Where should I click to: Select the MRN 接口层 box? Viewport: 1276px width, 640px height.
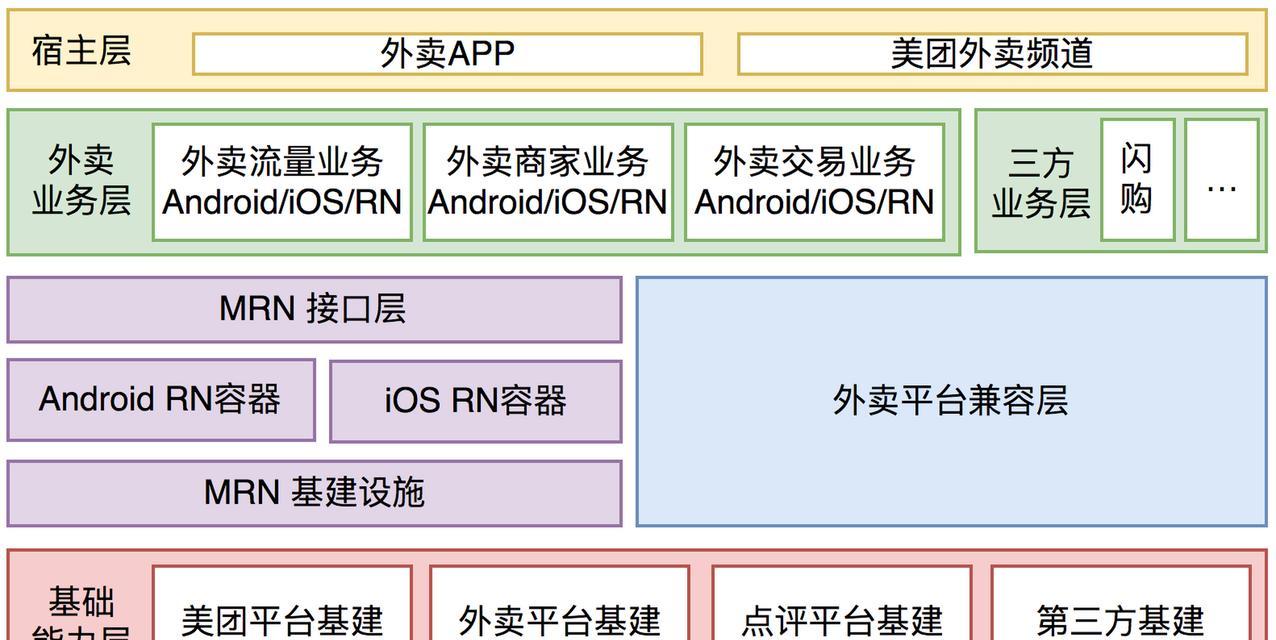pos(314,310)
